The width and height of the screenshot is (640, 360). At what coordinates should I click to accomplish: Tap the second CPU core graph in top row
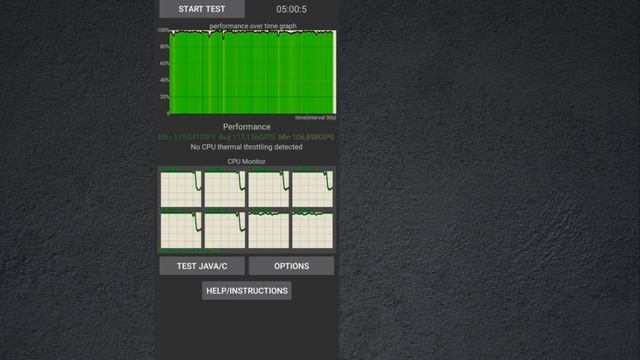(x=225, y=189)
